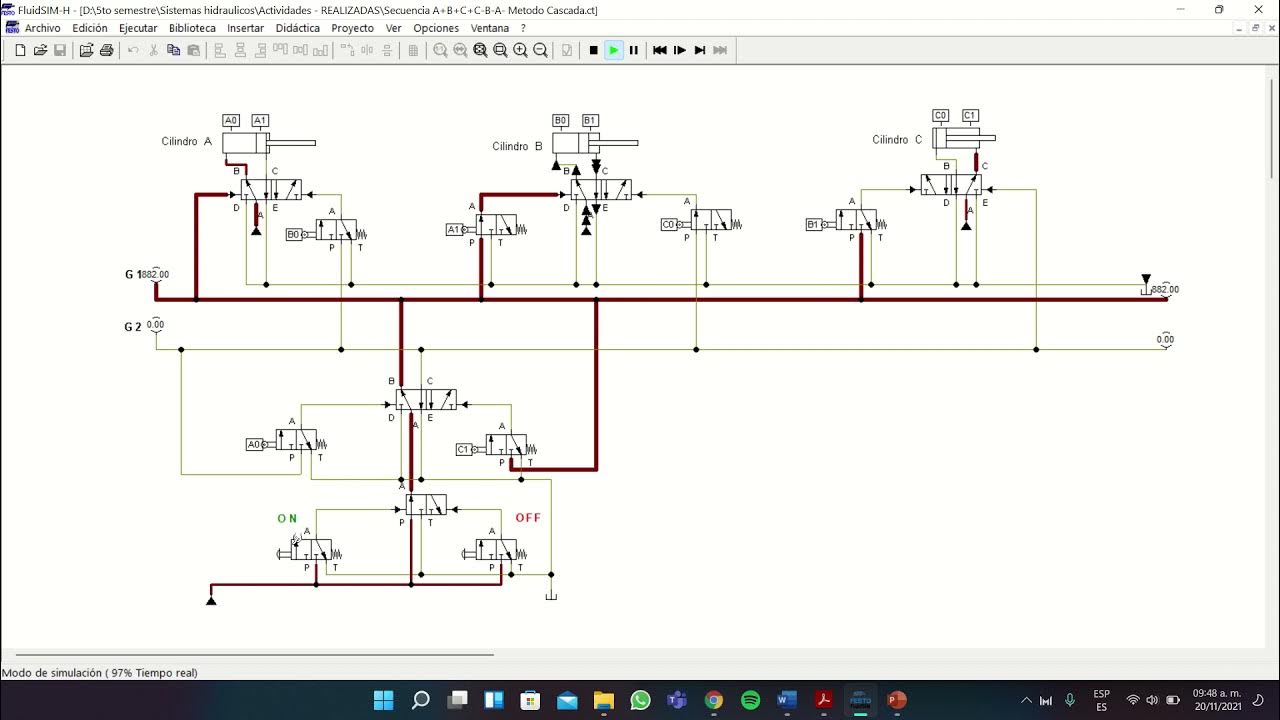Stop the simulation with the stop button
Image resolution: width=1280 pixels, height=720 pixels.
coord(593,50)
